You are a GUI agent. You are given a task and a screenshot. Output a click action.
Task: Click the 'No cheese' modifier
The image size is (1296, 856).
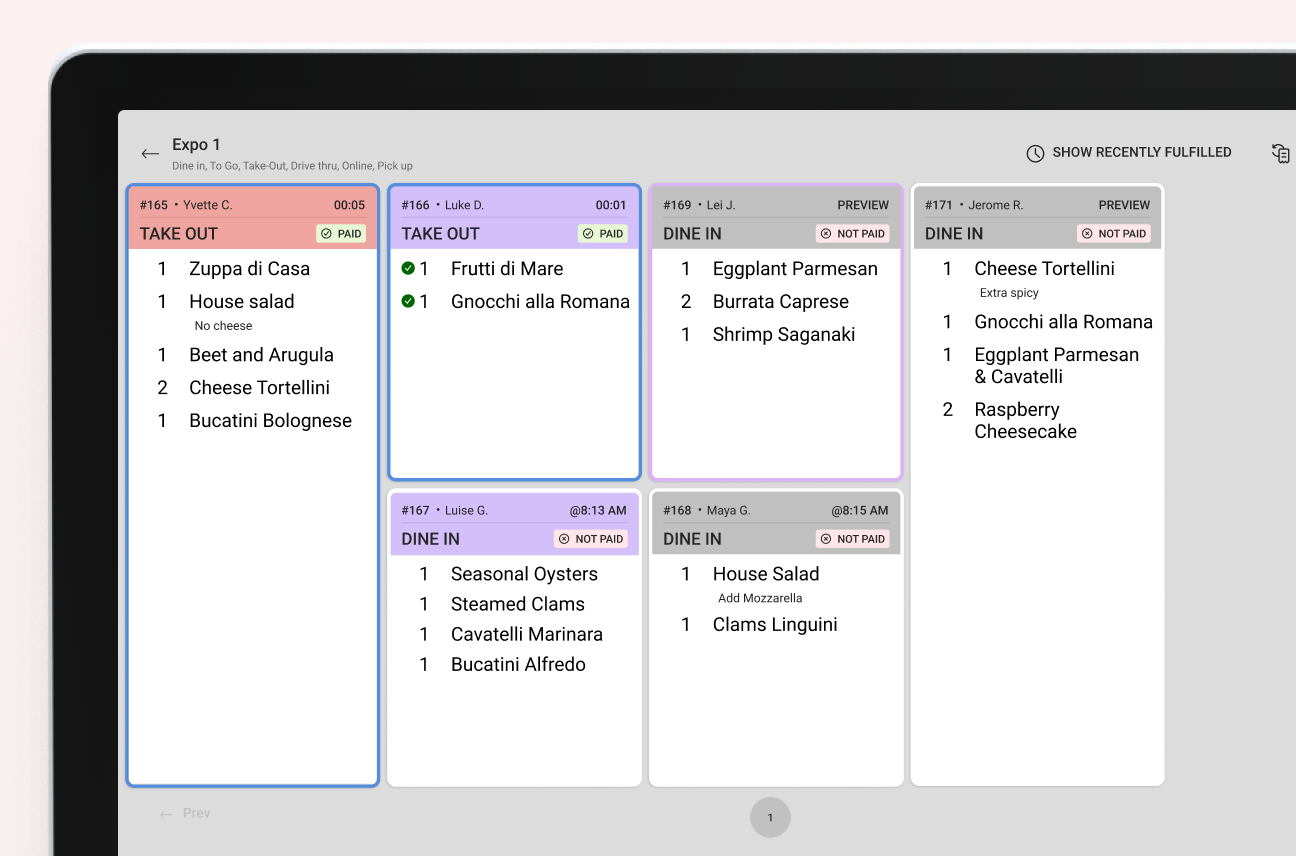223,326
